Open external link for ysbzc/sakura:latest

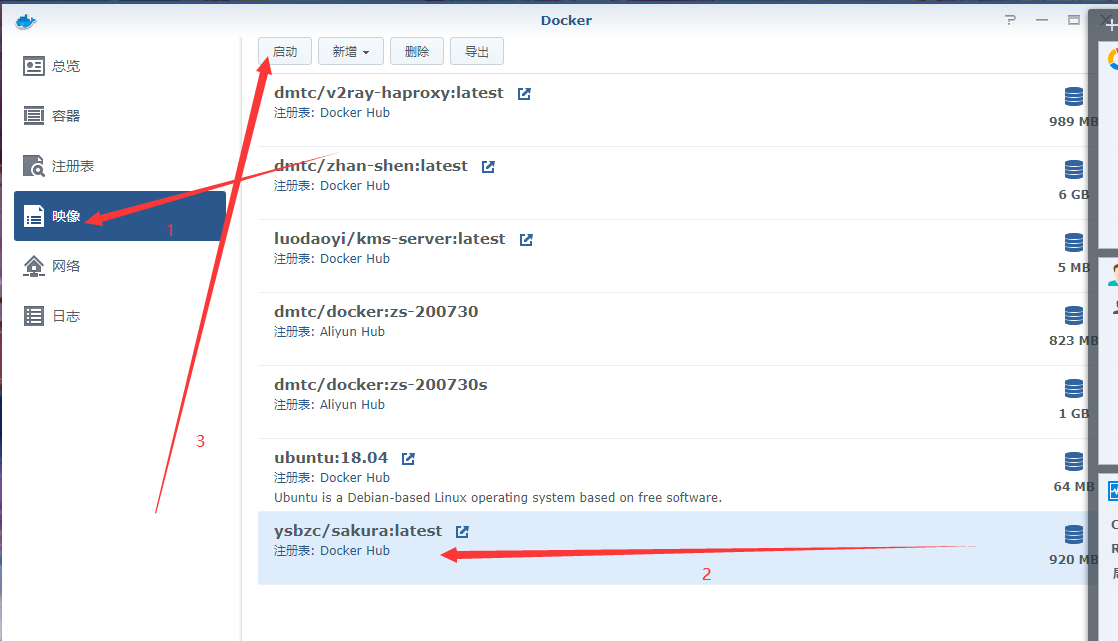(x=462, y=531)
